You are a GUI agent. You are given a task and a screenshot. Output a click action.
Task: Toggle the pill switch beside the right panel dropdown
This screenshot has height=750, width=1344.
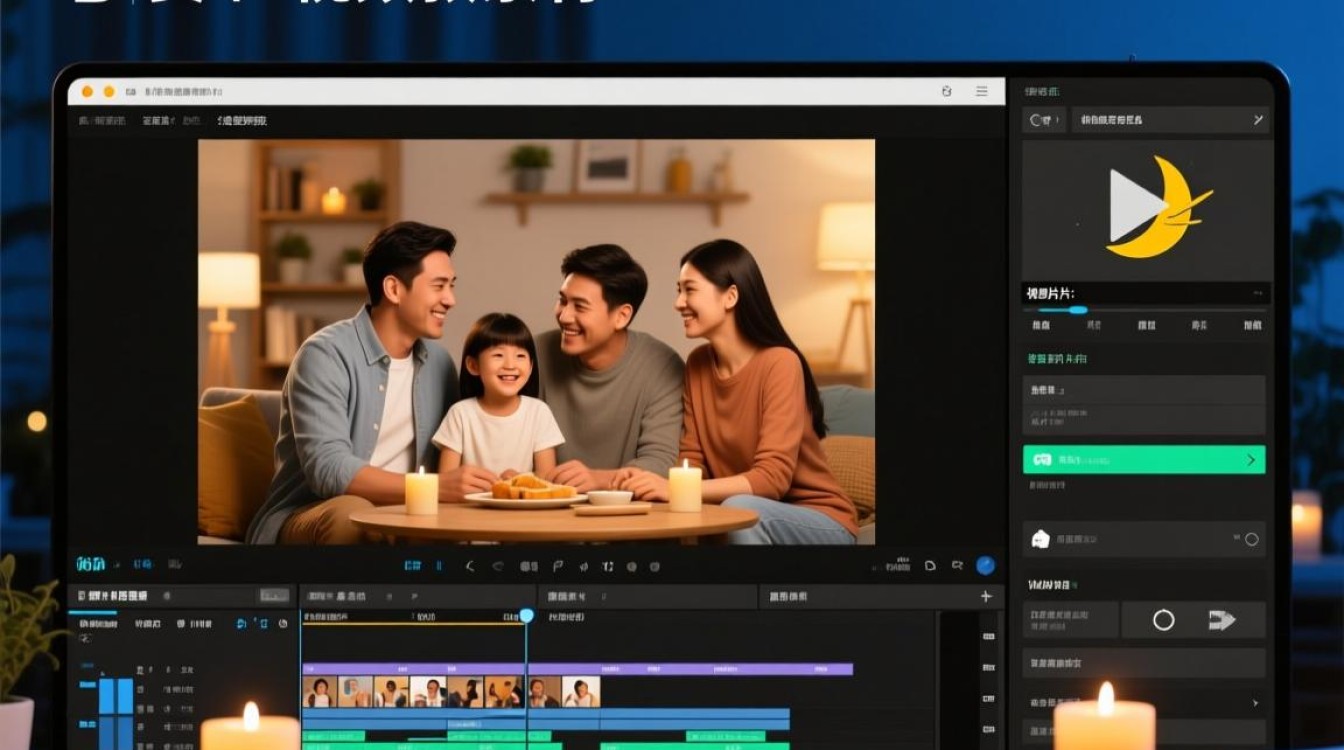pos(1043,120)
